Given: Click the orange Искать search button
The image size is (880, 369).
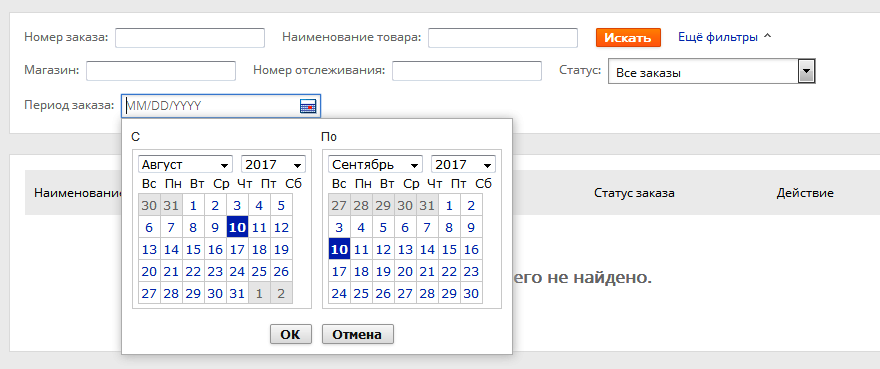Looking at the screenshot, I should (628, 38).
